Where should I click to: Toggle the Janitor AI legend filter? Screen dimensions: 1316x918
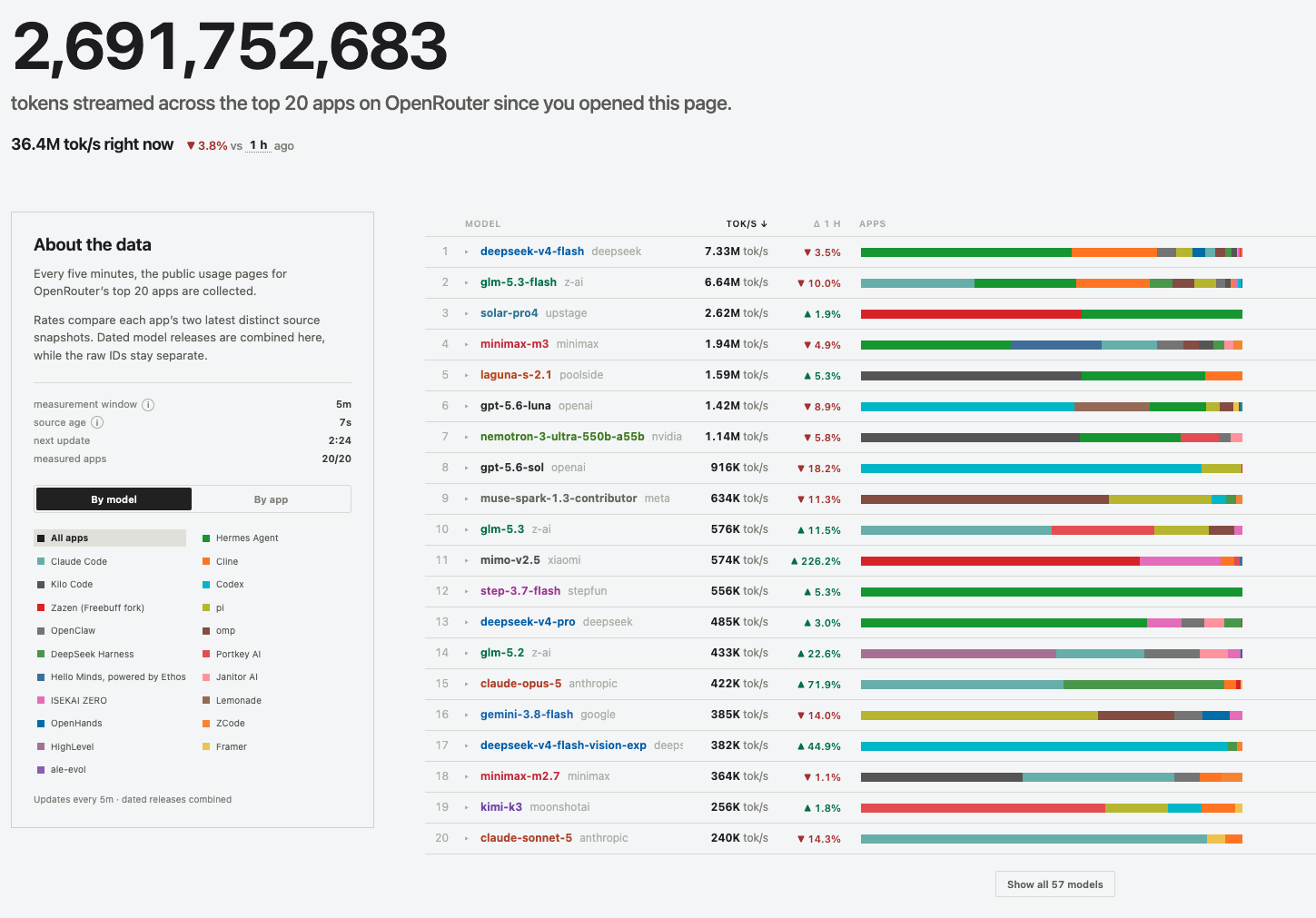pyautogui.click(x=230, y=677)
